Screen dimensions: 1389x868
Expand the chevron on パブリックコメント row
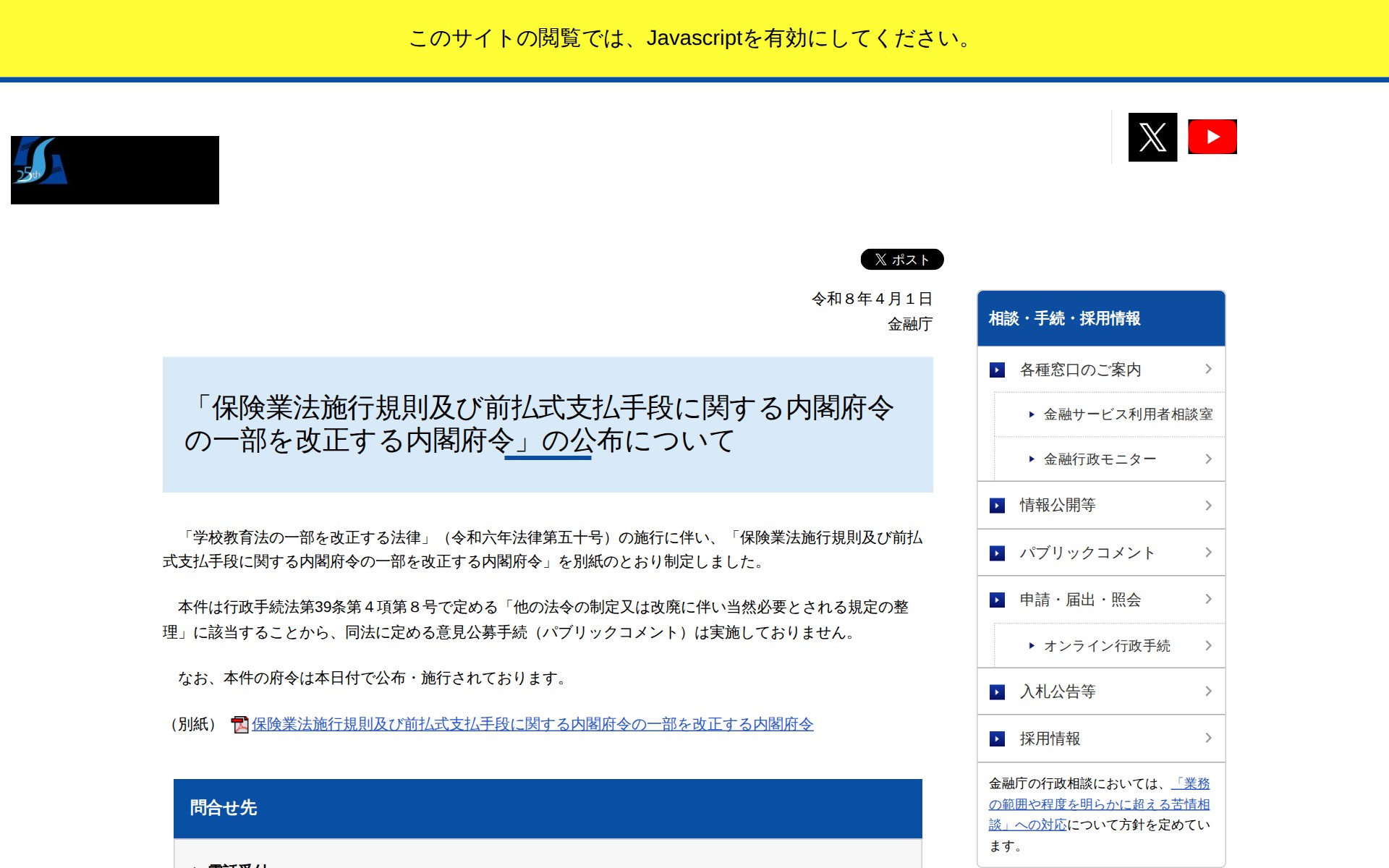point(1208,553)
